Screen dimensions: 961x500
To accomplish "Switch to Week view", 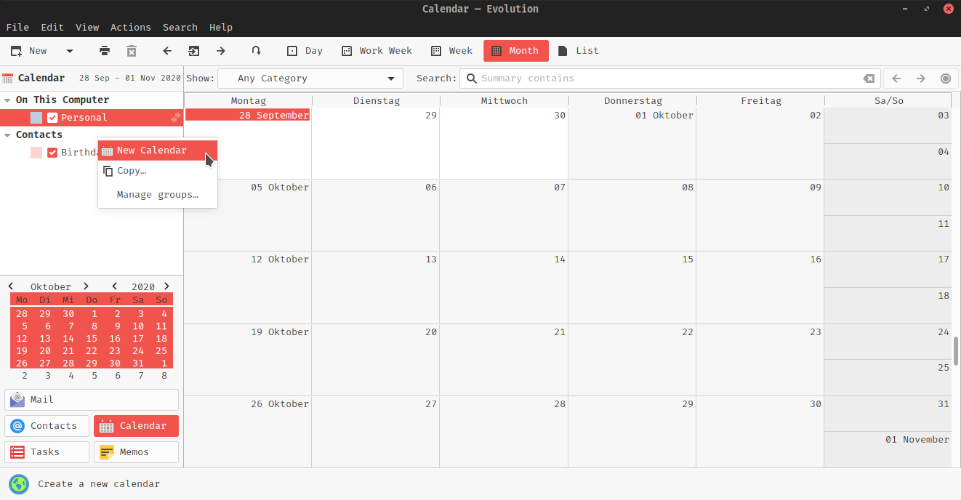I will click(x=452, y=51).
